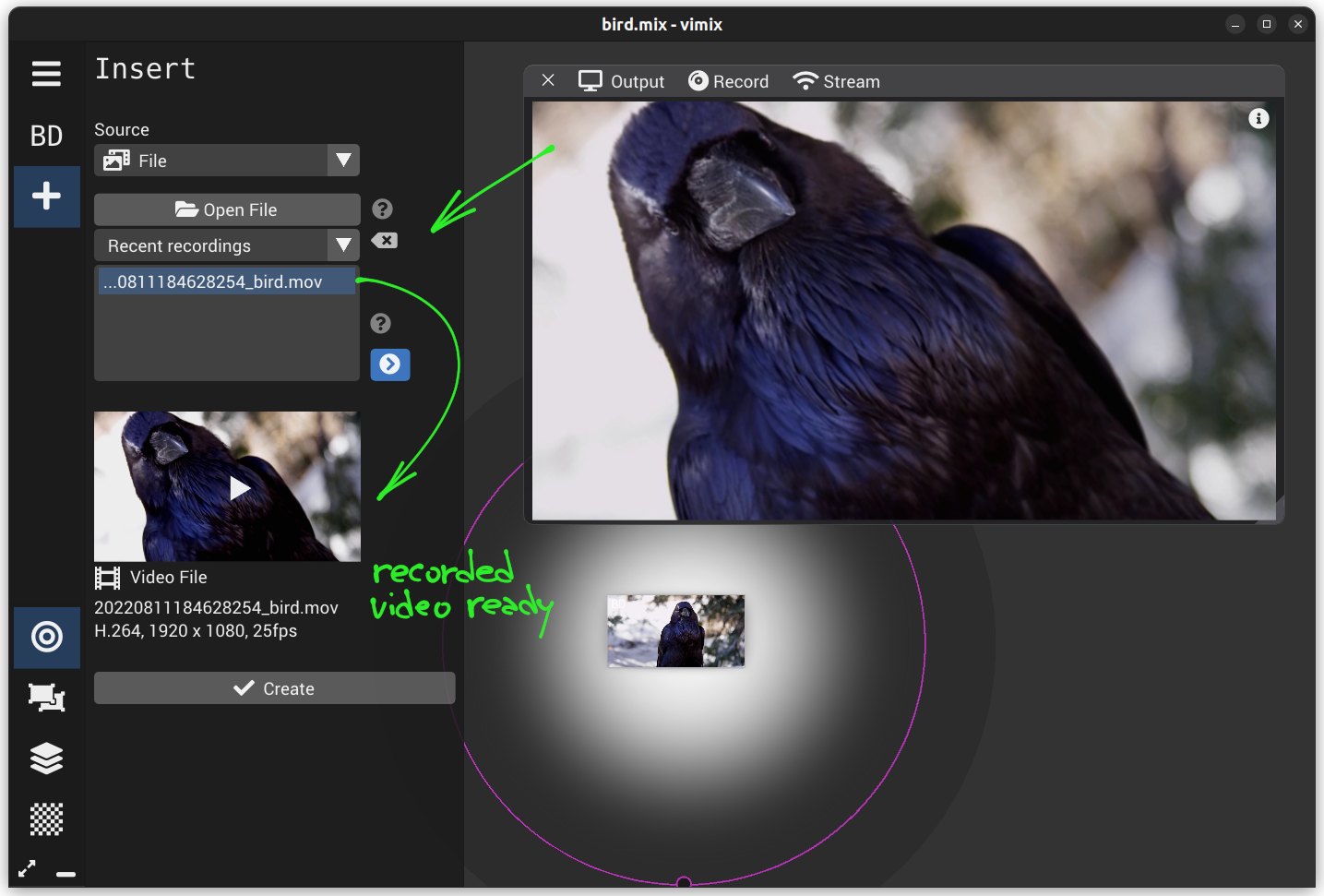The image size is (1324, 896).
Task: Switch to Geometry view icon
Action: click(46, 697)
